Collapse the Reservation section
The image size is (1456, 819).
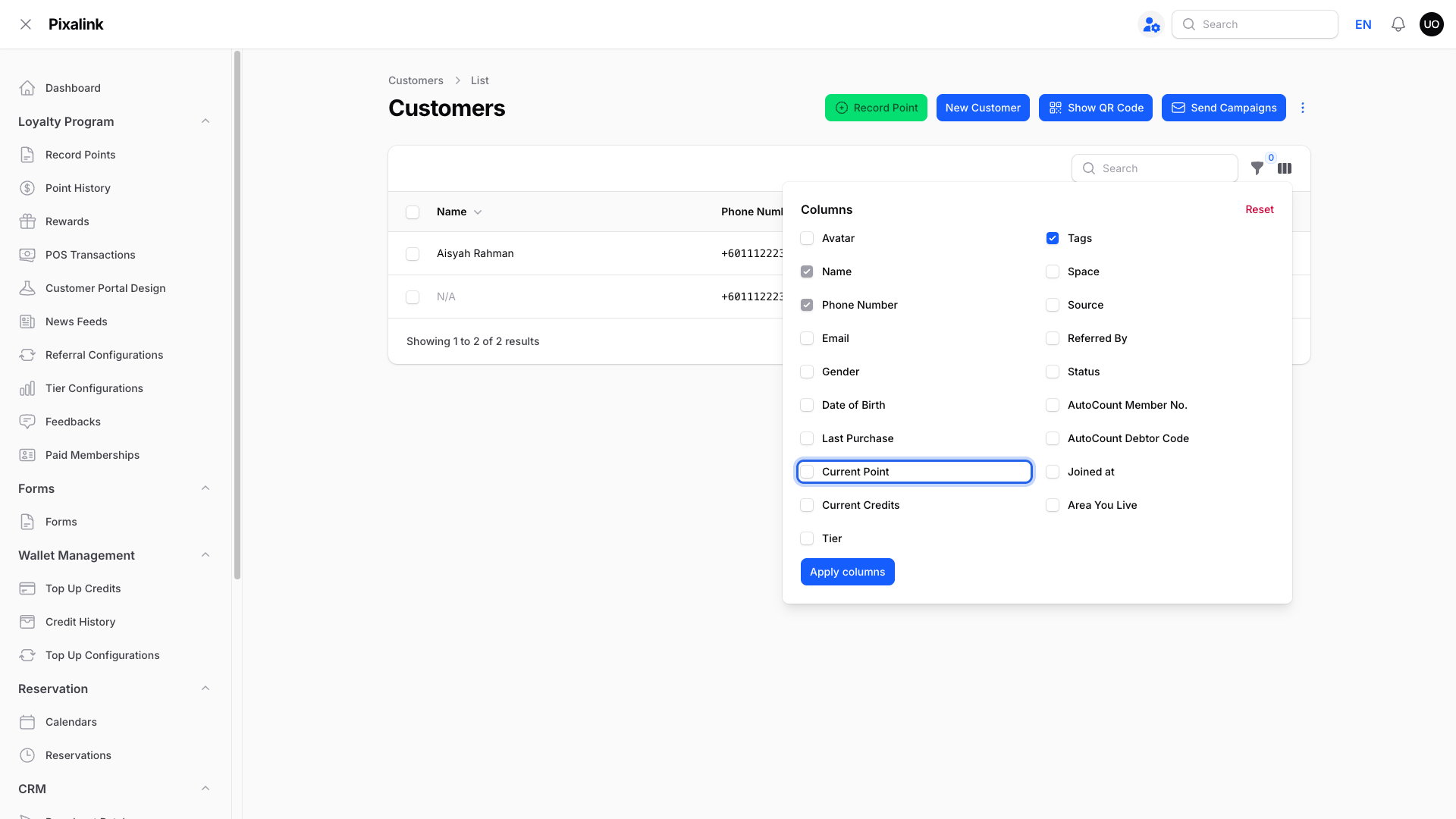click(x=206, y=689)
